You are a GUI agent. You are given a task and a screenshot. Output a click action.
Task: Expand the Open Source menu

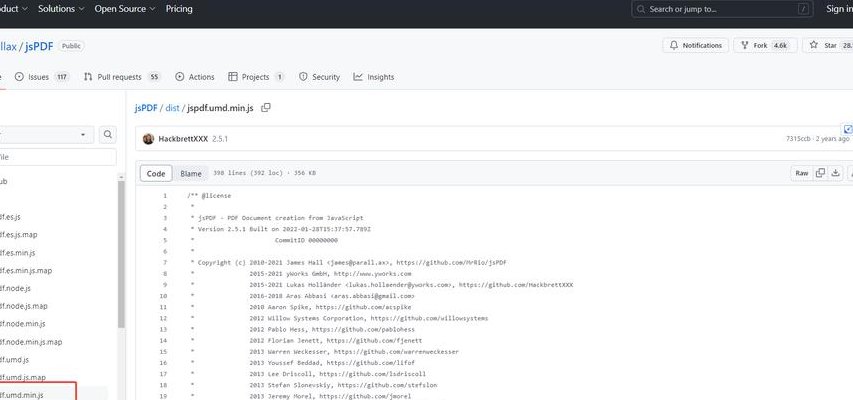[125, 9]
